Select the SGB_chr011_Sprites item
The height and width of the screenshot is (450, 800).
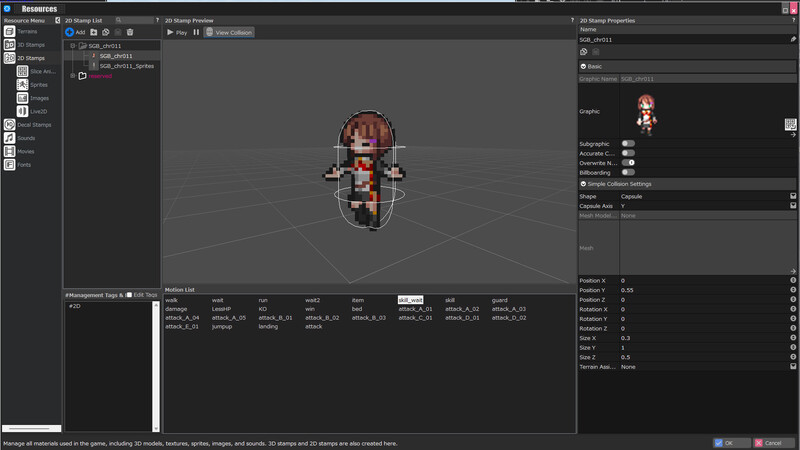(127, 66)
